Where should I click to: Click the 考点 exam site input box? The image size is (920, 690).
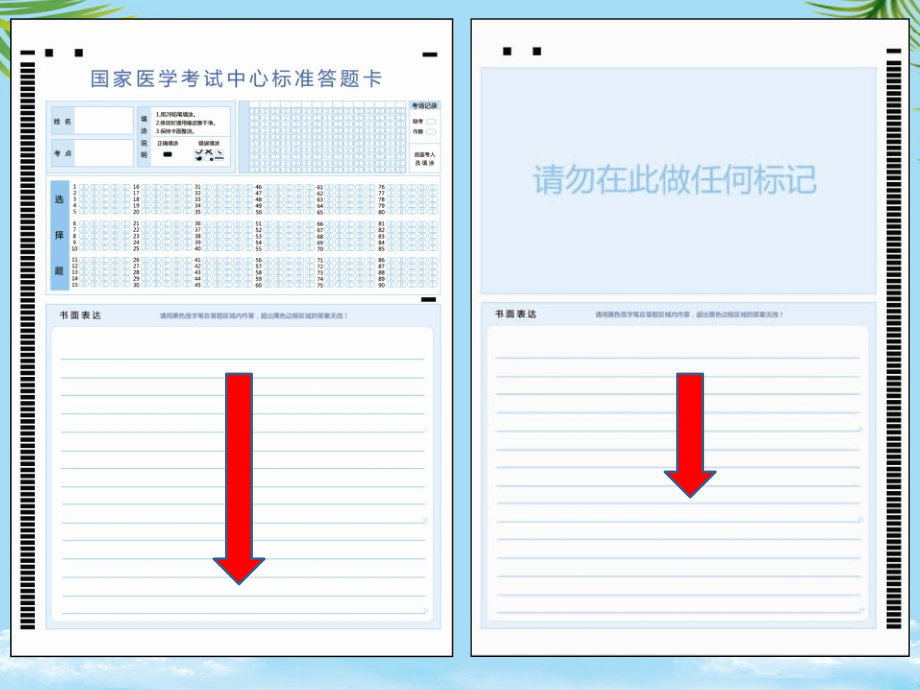point(104,153)
